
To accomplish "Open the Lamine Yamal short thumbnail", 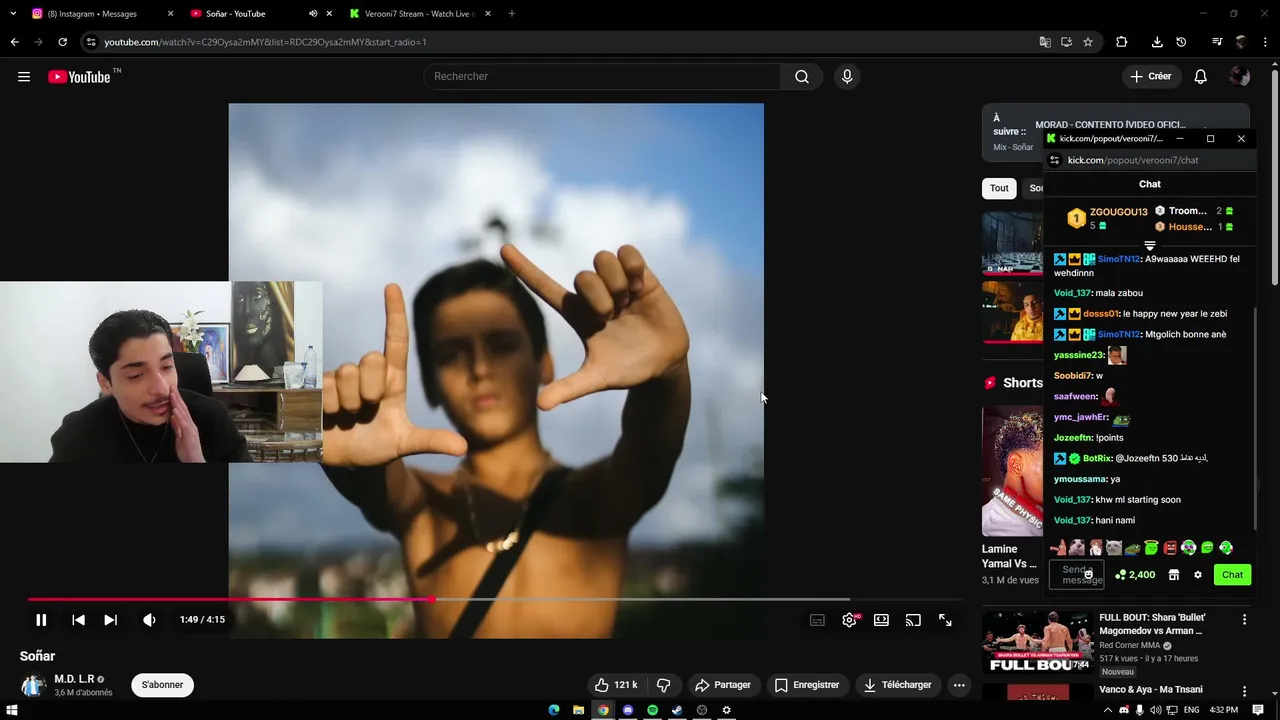I will tap(1013, 471).
